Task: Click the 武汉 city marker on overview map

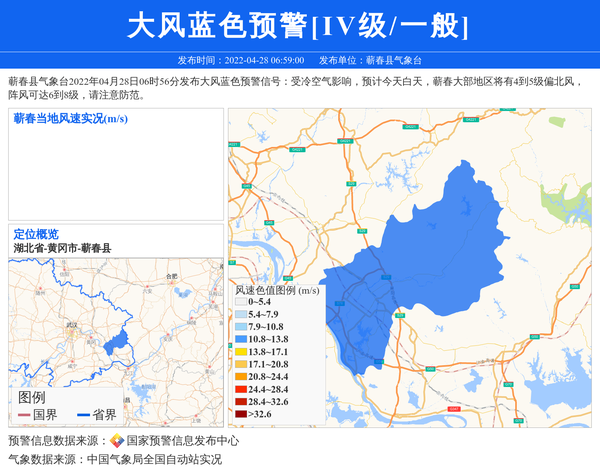Action: click(68, 331)
